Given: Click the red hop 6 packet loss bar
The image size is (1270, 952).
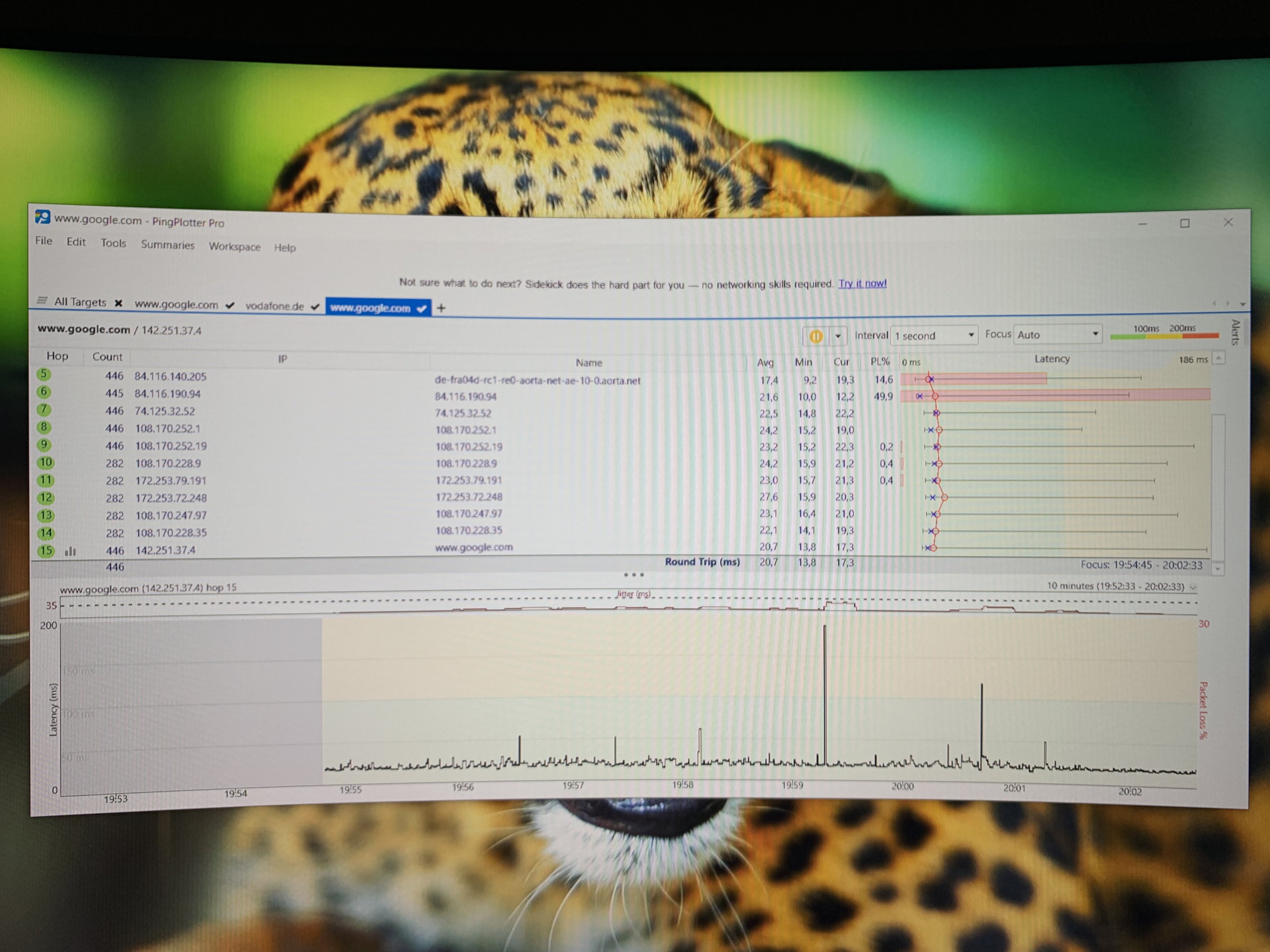Looking at the screenshot, I should 1055,395.
